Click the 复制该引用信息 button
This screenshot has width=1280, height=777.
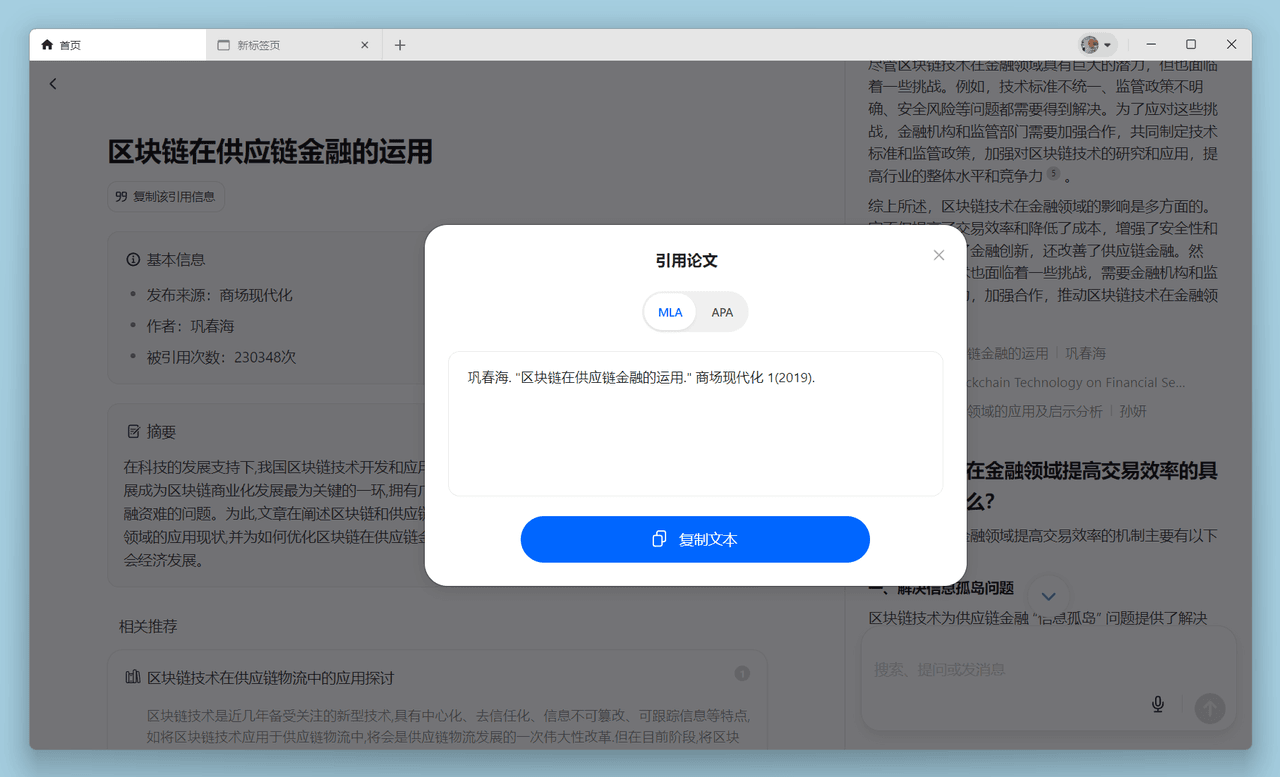166,196
